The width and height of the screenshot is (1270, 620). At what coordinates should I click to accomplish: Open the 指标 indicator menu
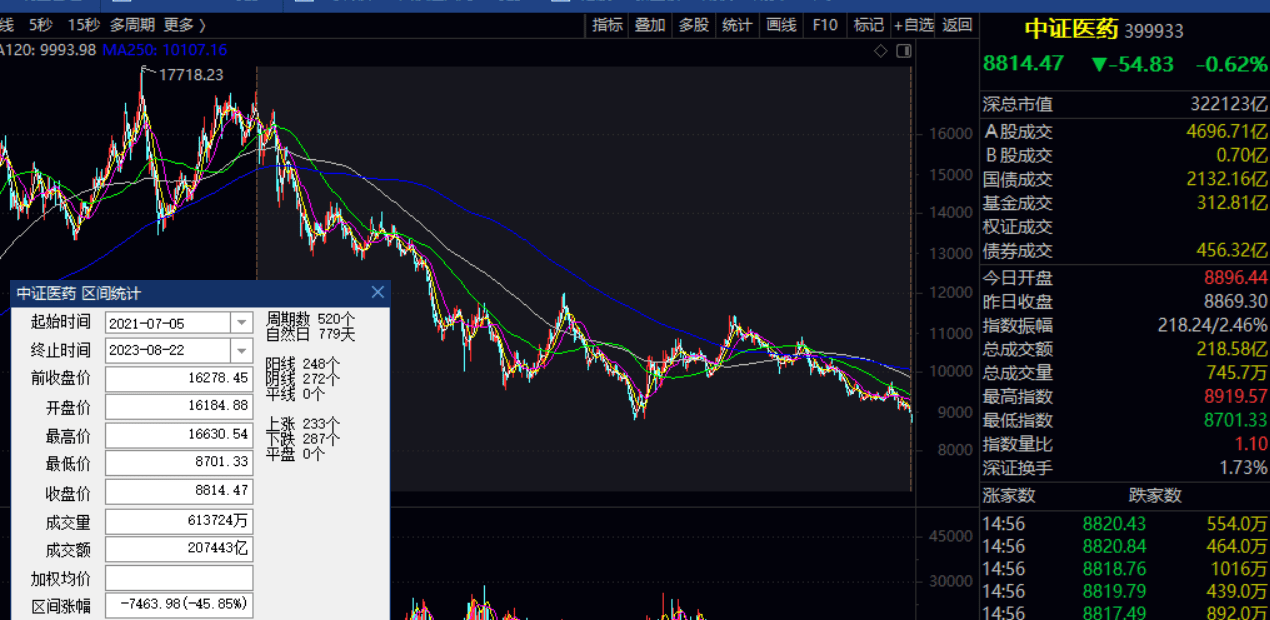tap(607, 25)
